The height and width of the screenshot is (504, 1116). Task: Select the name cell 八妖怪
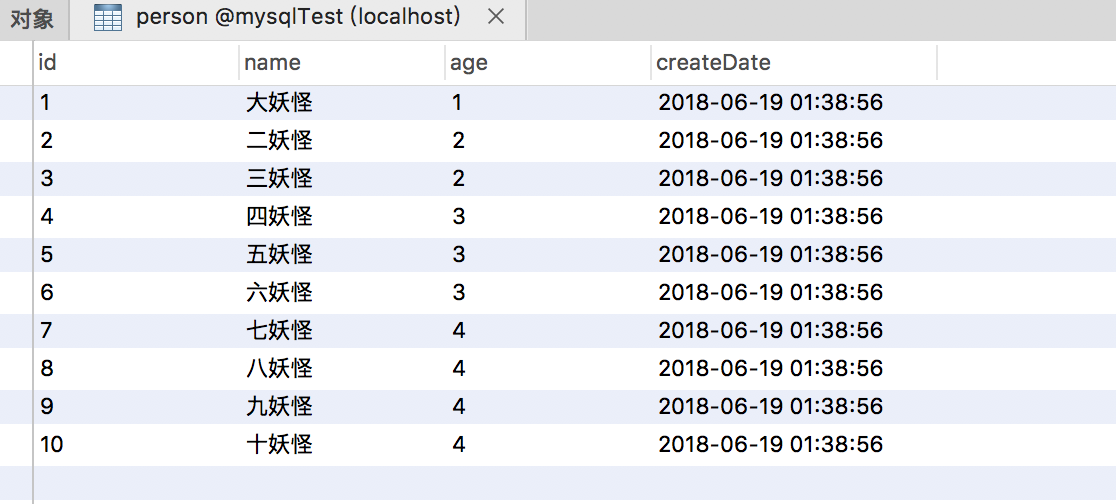(279, 369)
